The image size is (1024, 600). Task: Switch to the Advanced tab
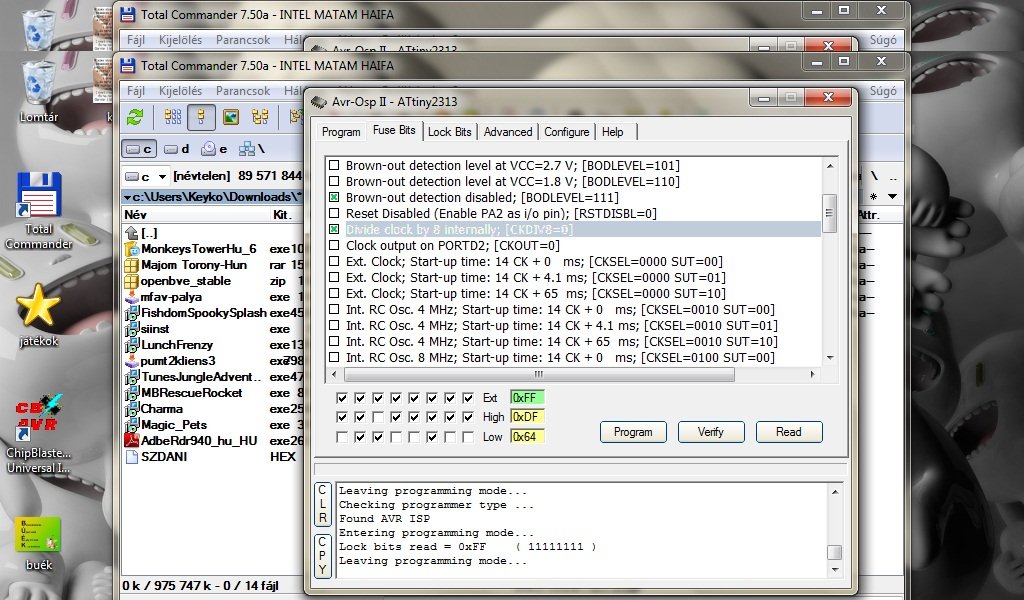(x=508, y=132)
